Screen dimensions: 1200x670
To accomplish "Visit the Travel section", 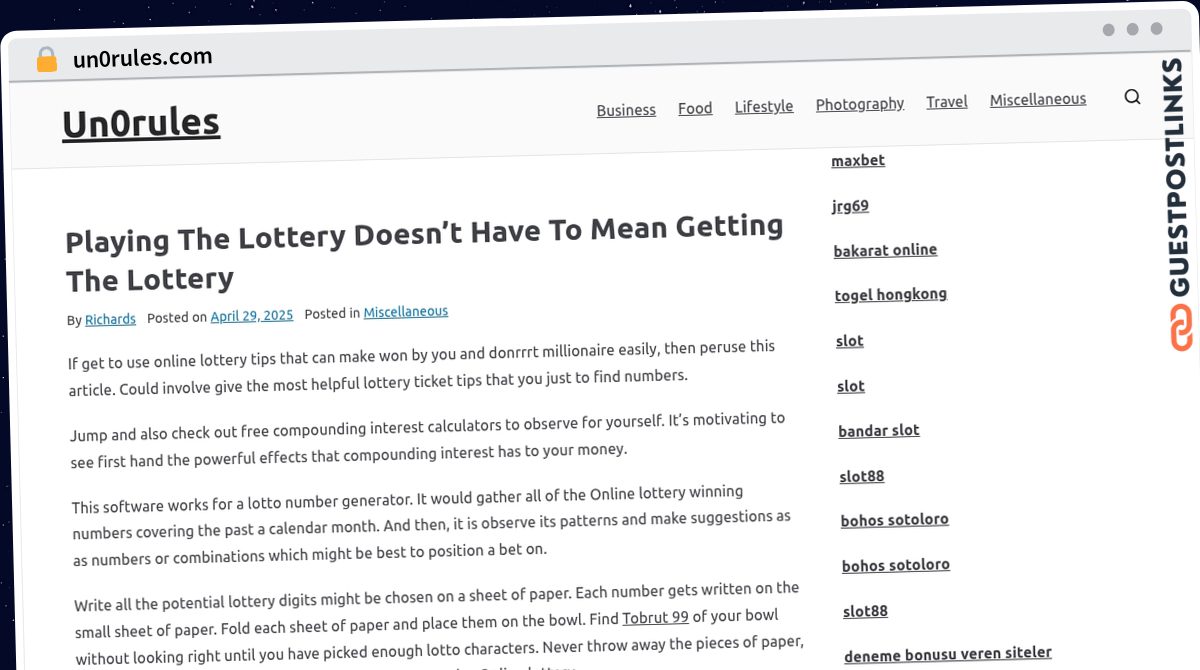I will [947, 102].
